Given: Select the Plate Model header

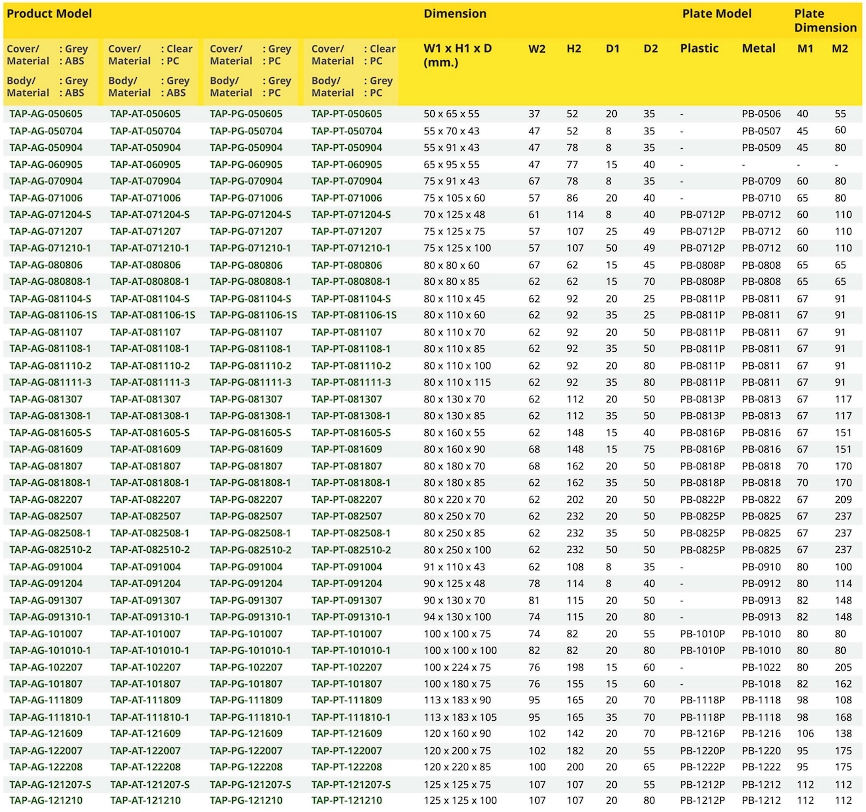Looking at the screenshot, I should click(x=717, y=14).
